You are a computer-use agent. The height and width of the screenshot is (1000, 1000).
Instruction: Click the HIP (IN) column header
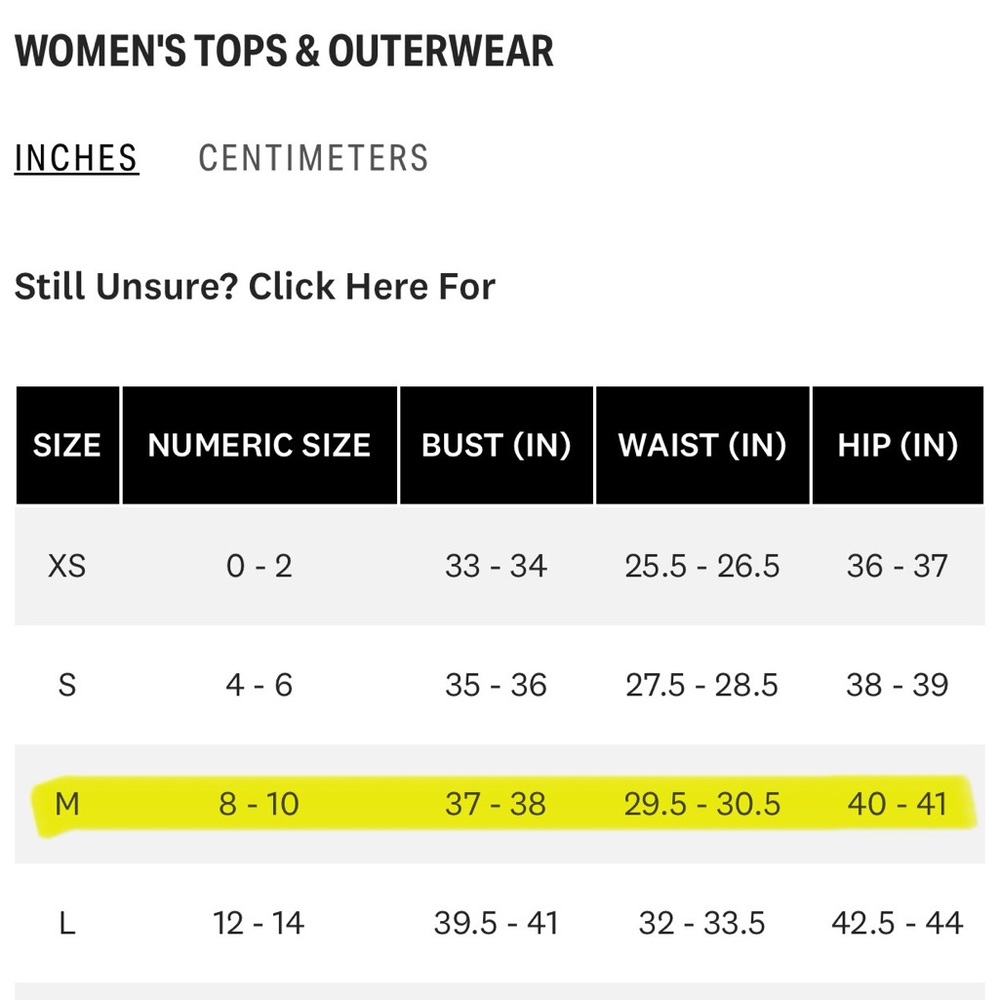click(x=898, y=445)
